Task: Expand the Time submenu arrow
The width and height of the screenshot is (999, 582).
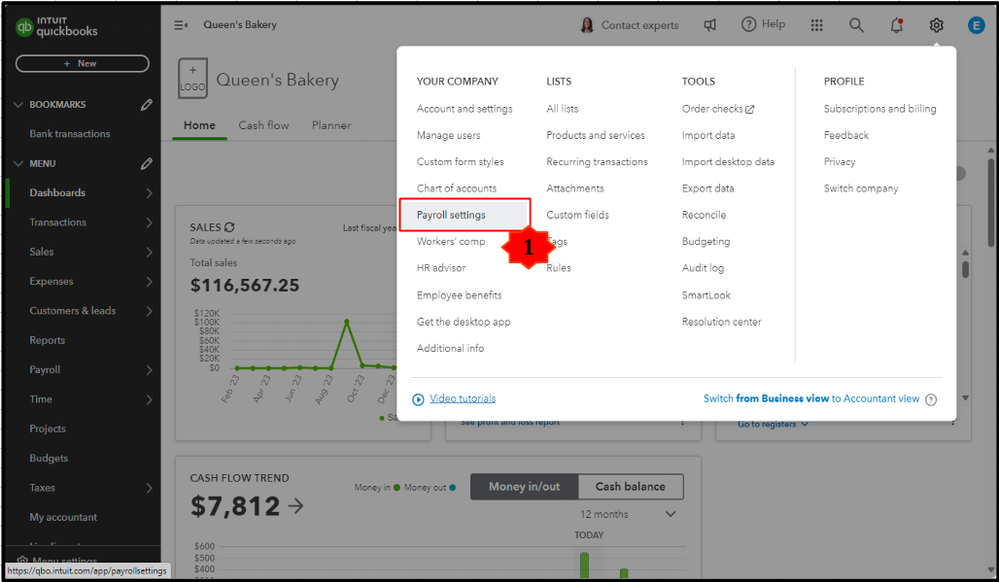Action: tap(148, 400)
